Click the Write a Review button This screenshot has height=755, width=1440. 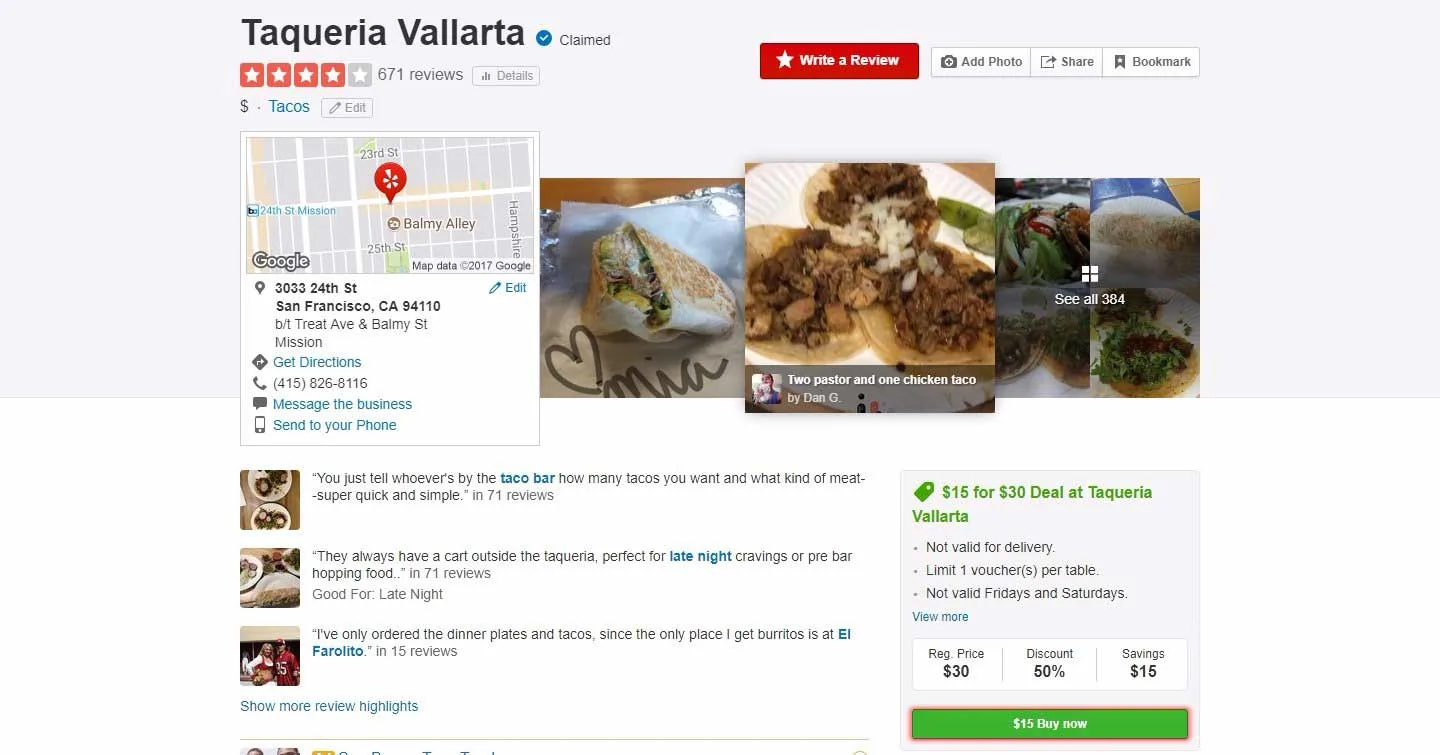(839, 60)
